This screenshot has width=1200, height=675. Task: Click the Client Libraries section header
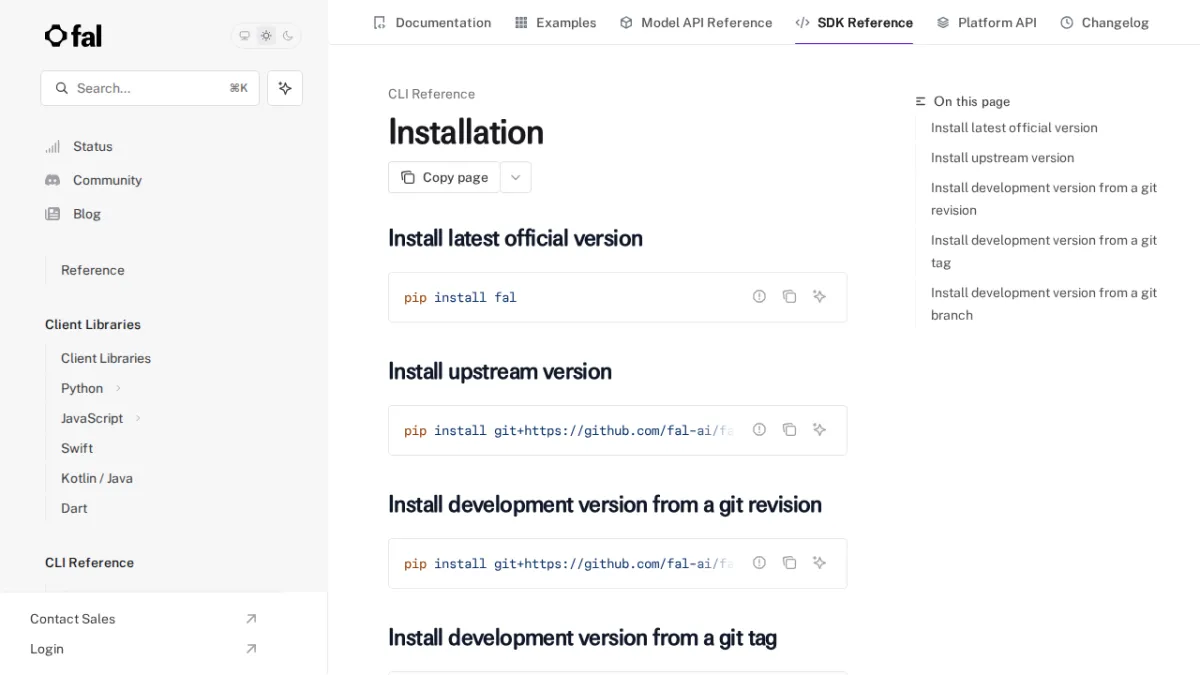[x=93, y=324]
